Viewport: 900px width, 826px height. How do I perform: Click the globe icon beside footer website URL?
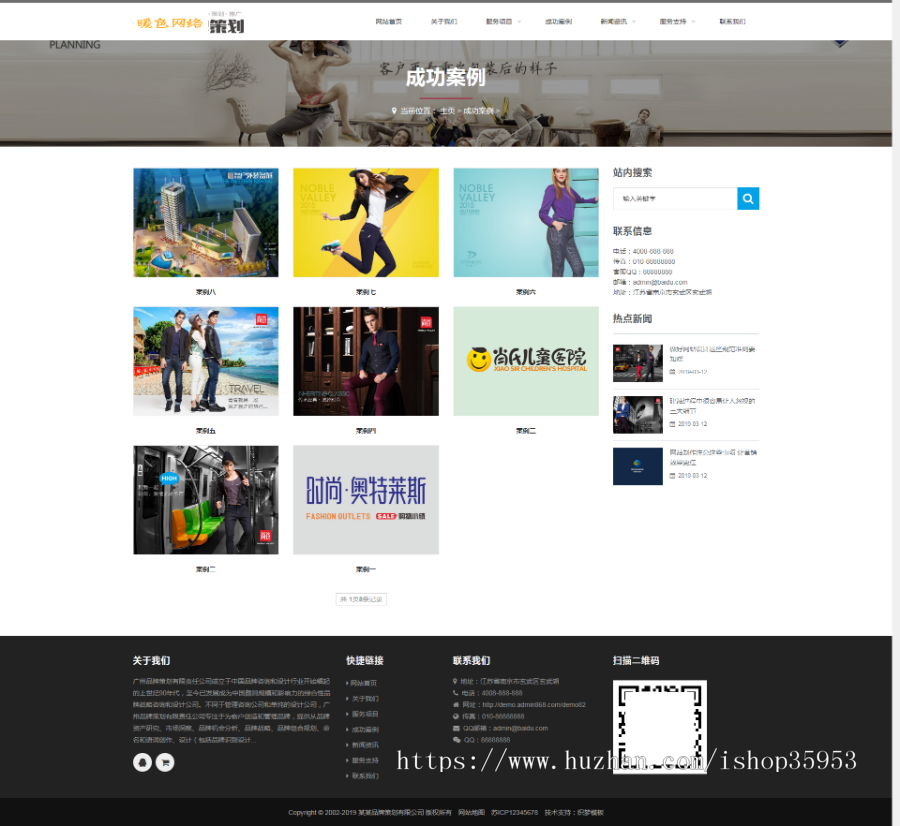[456, 705]
